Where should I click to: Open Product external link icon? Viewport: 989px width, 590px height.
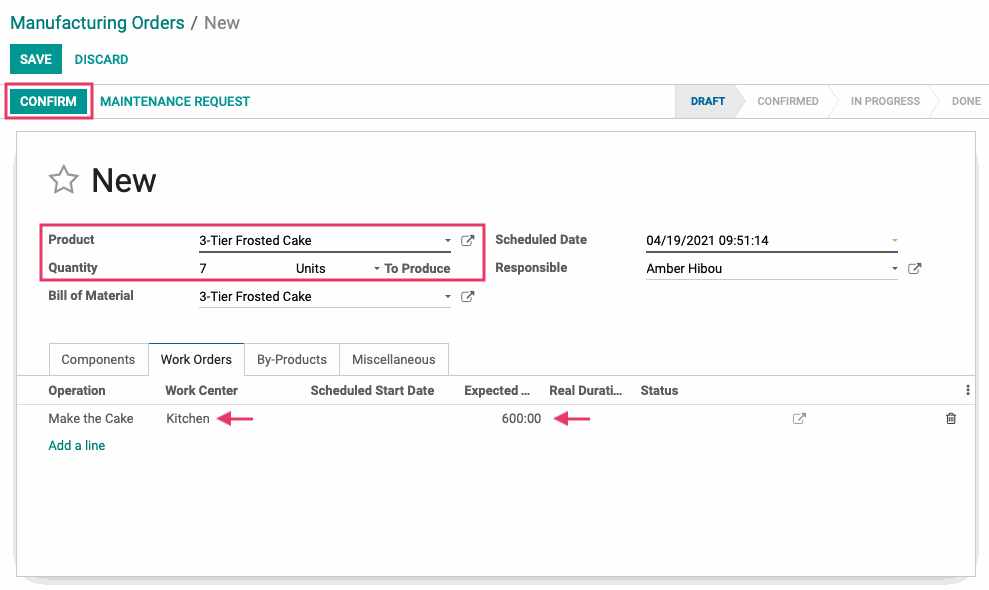point(467,240)
